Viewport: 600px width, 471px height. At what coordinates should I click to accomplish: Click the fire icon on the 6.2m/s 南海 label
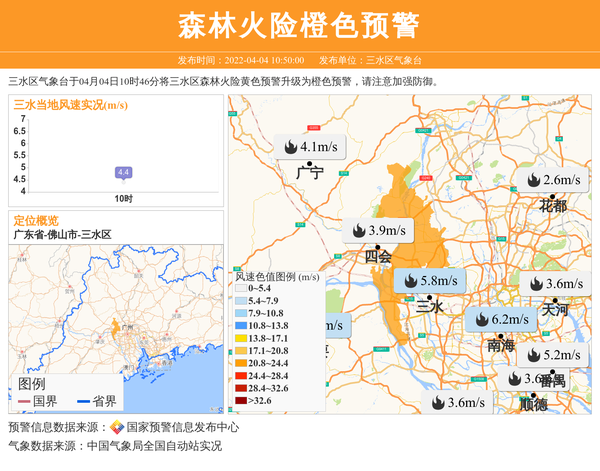pos(480,320)
